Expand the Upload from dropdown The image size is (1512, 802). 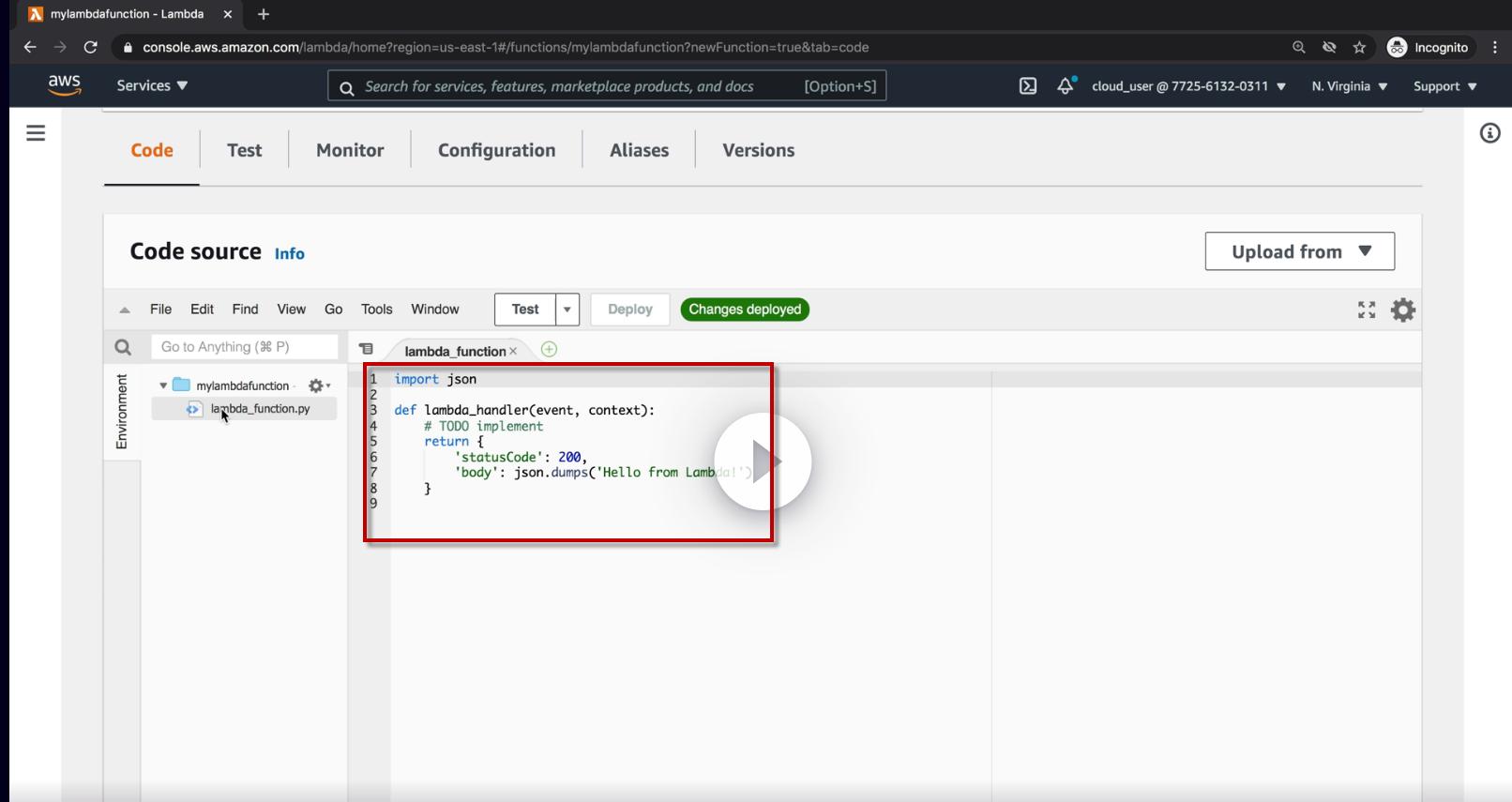pyautogui.click(x=1299, y=251)
